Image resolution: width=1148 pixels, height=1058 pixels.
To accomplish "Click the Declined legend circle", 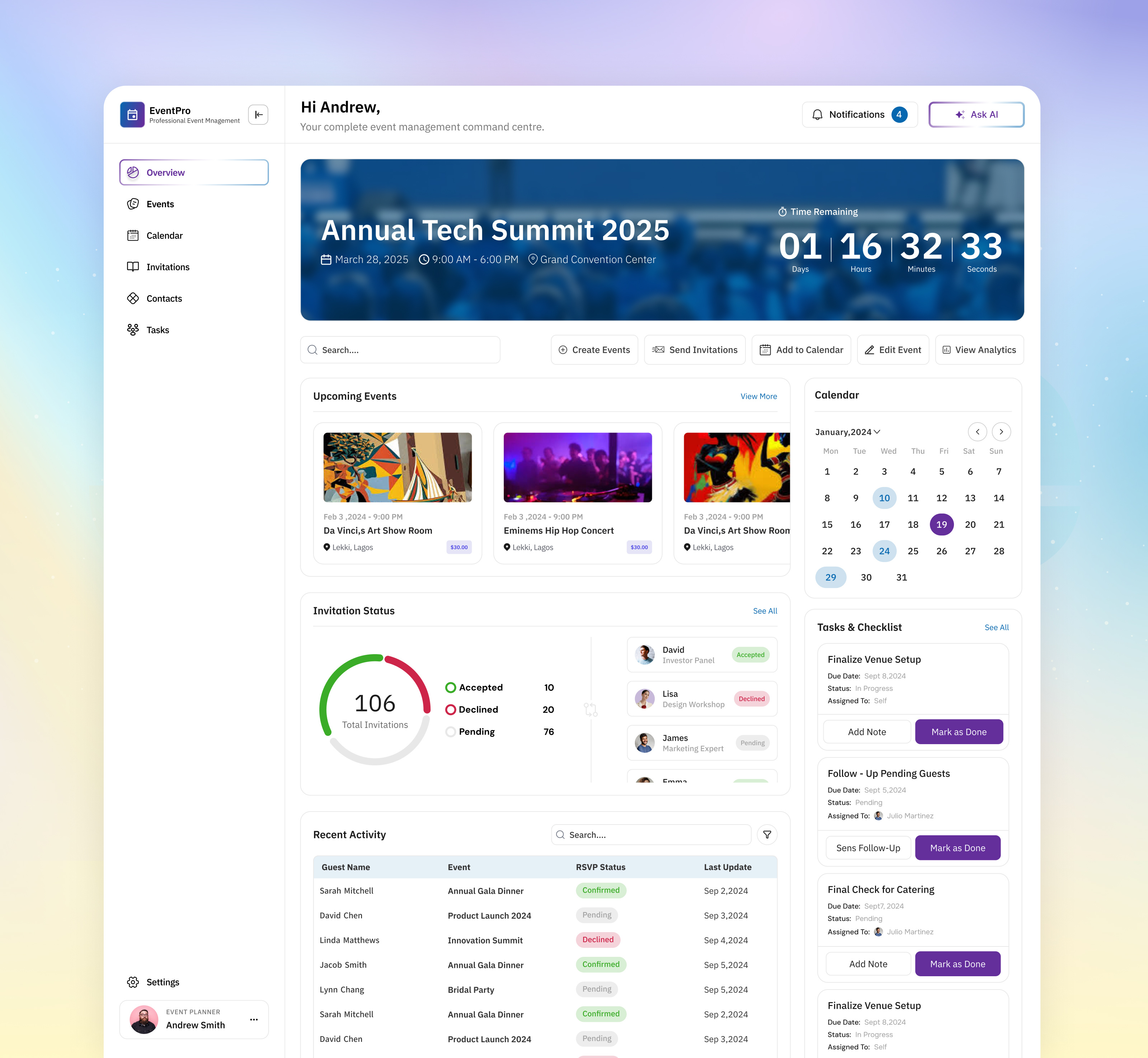I will click(451, 710).
